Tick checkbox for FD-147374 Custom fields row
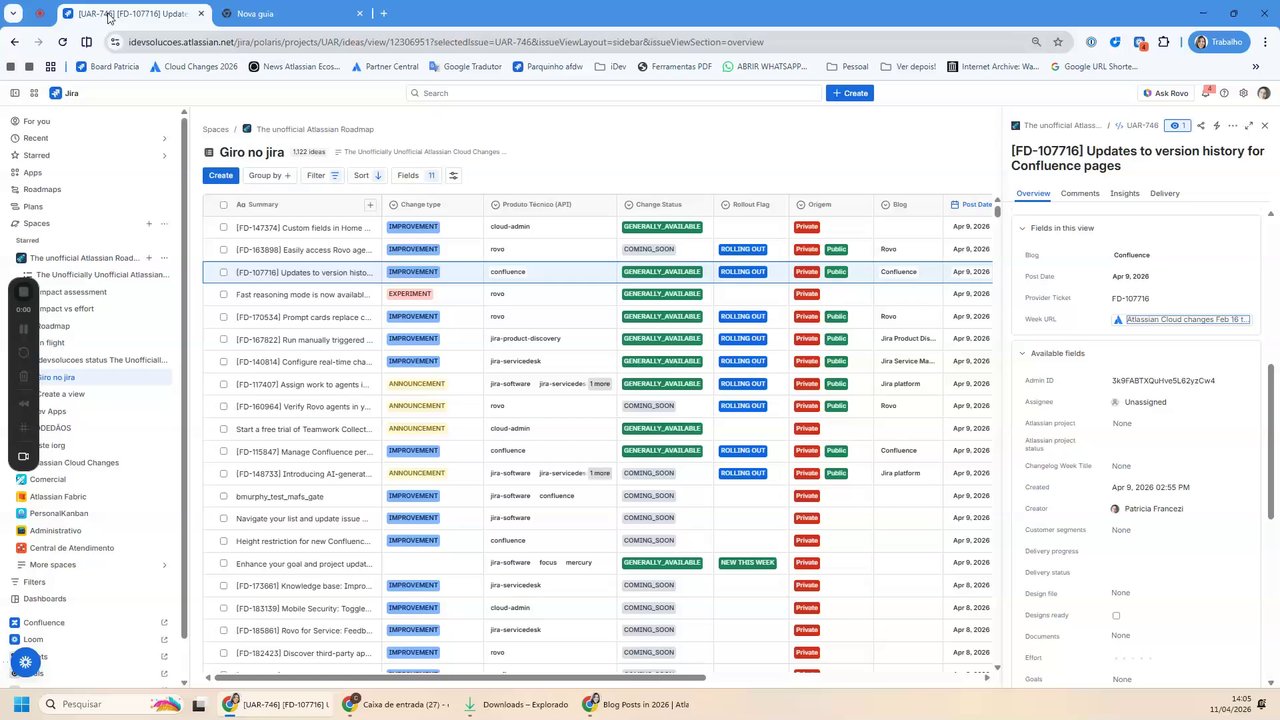The height and width of the screenshot is (720, 1280). pyautogui.click(x=223, y=227)
